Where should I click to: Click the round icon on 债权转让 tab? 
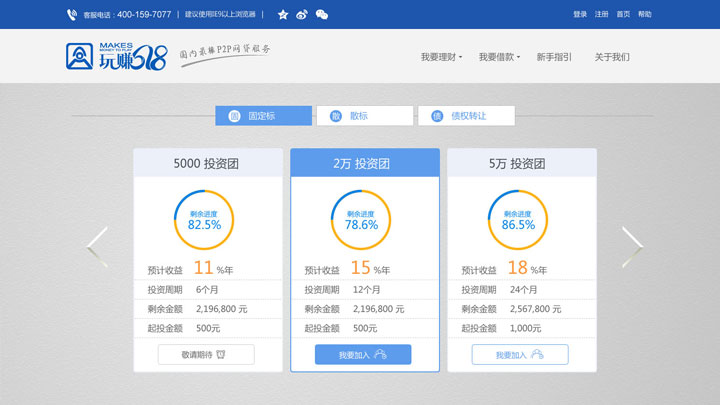[x=436, y=116]
